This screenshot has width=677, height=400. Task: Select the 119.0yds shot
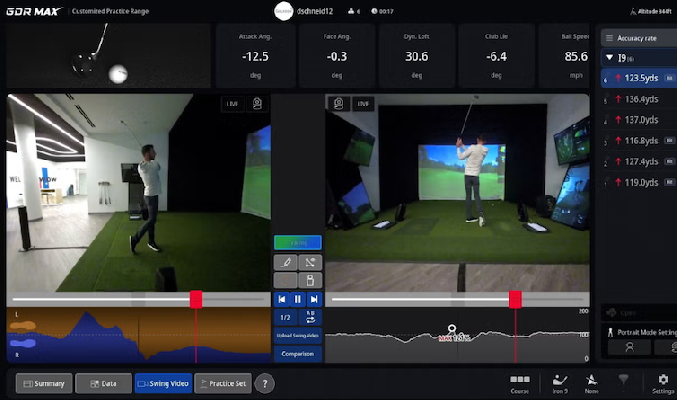pos(639,182)
